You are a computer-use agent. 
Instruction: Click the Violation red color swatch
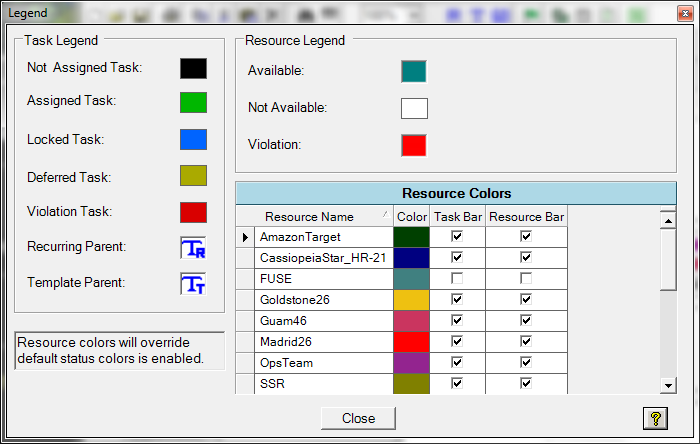(x=414, y=145)
